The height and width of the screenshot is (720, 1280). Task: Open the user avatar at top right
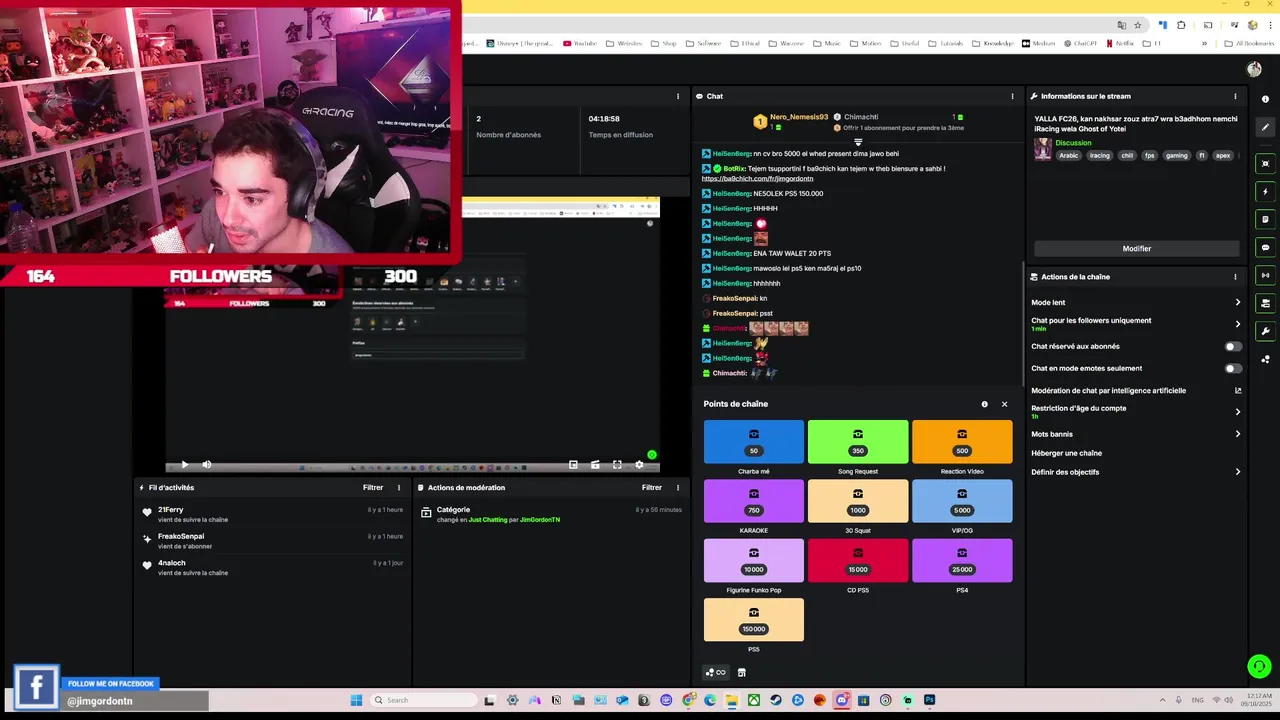(1254, 69)
